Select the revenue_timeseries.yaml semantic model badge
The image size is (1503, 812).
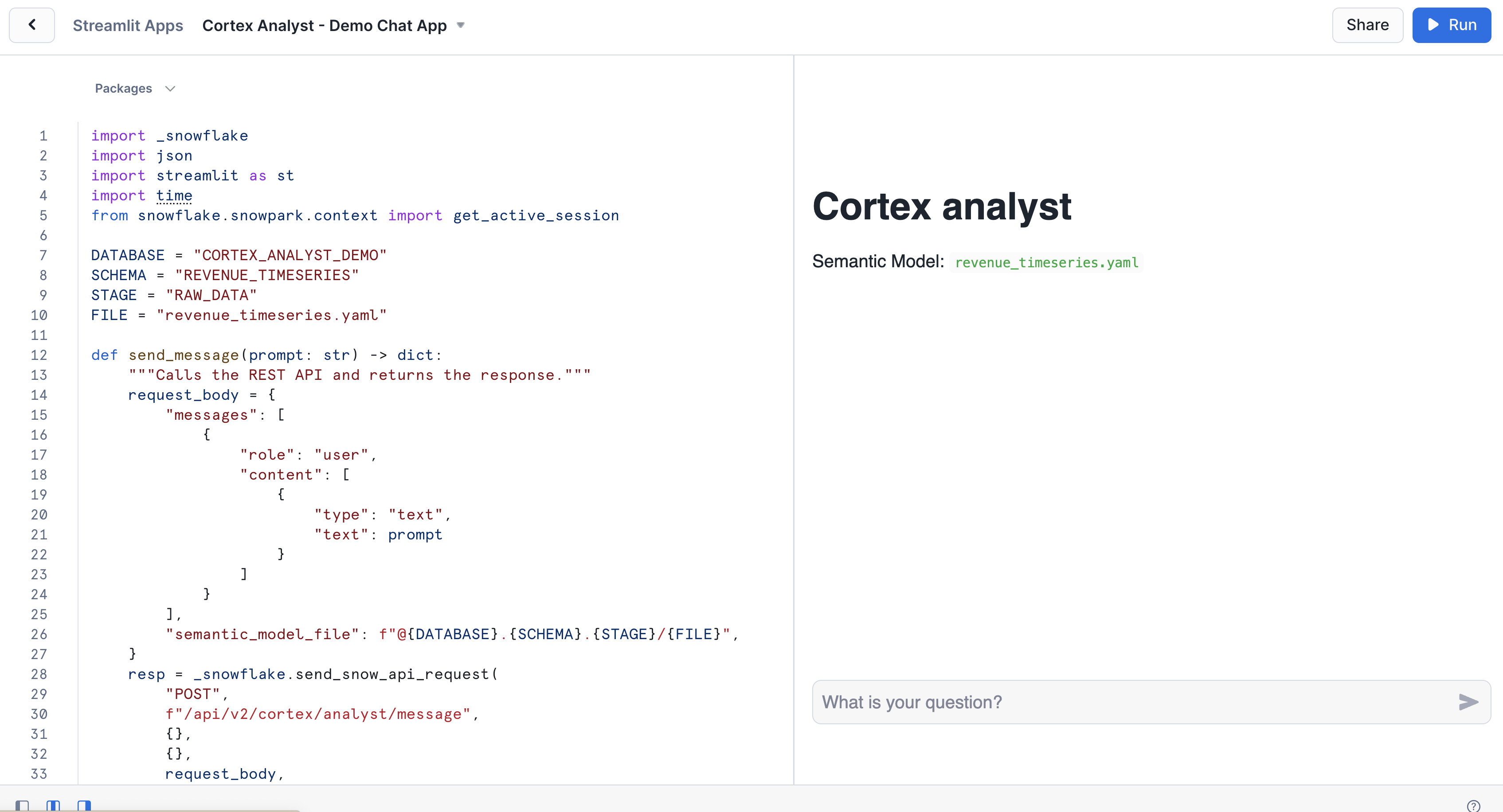[1045, 262]
